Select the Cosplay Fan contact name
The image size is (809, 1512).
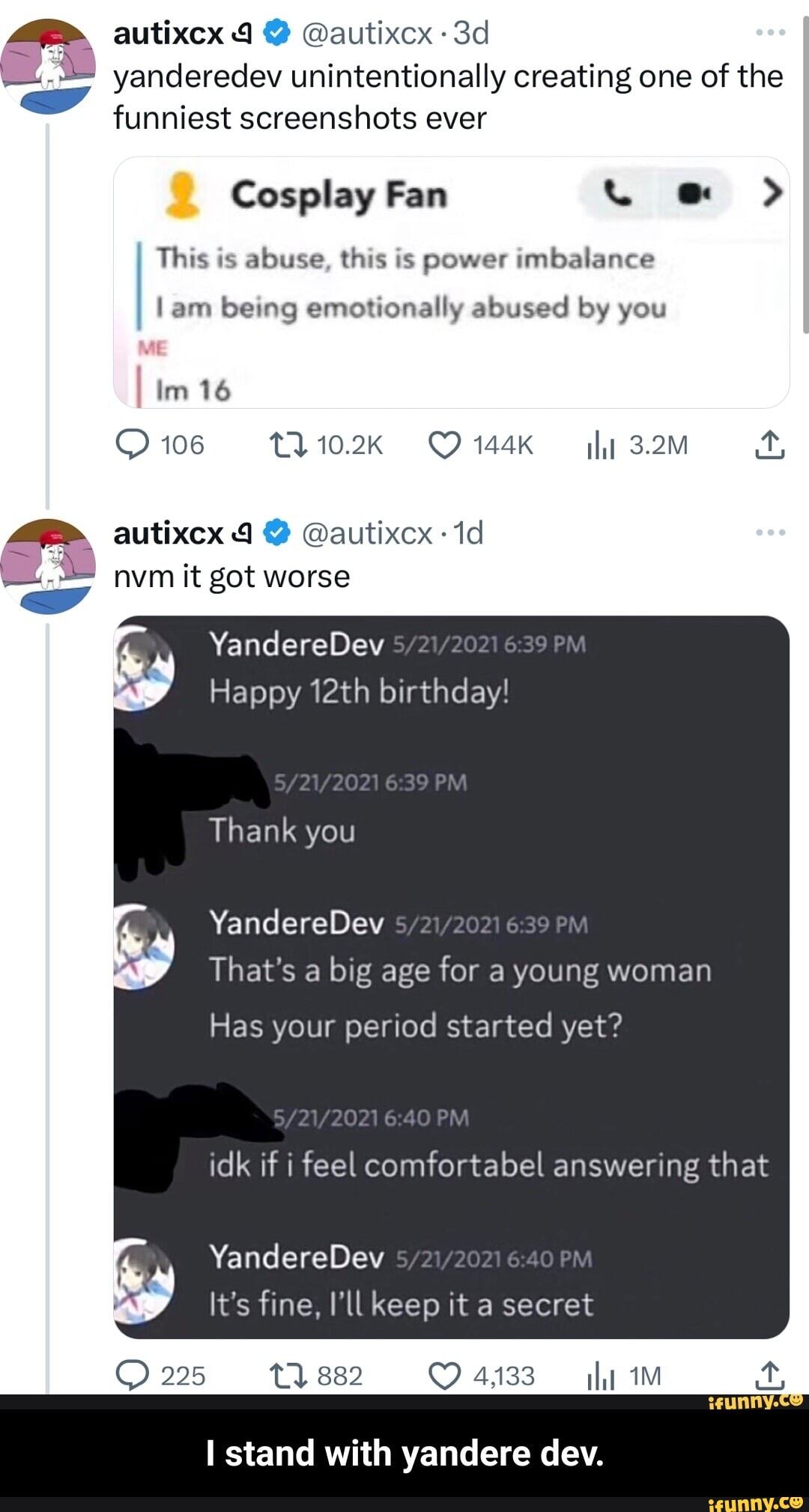341,195
